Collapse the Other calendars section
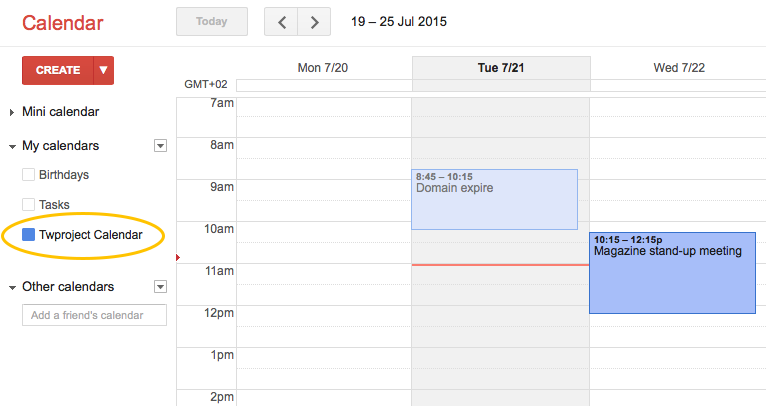 pyautogui.click(x=12, y=287)
